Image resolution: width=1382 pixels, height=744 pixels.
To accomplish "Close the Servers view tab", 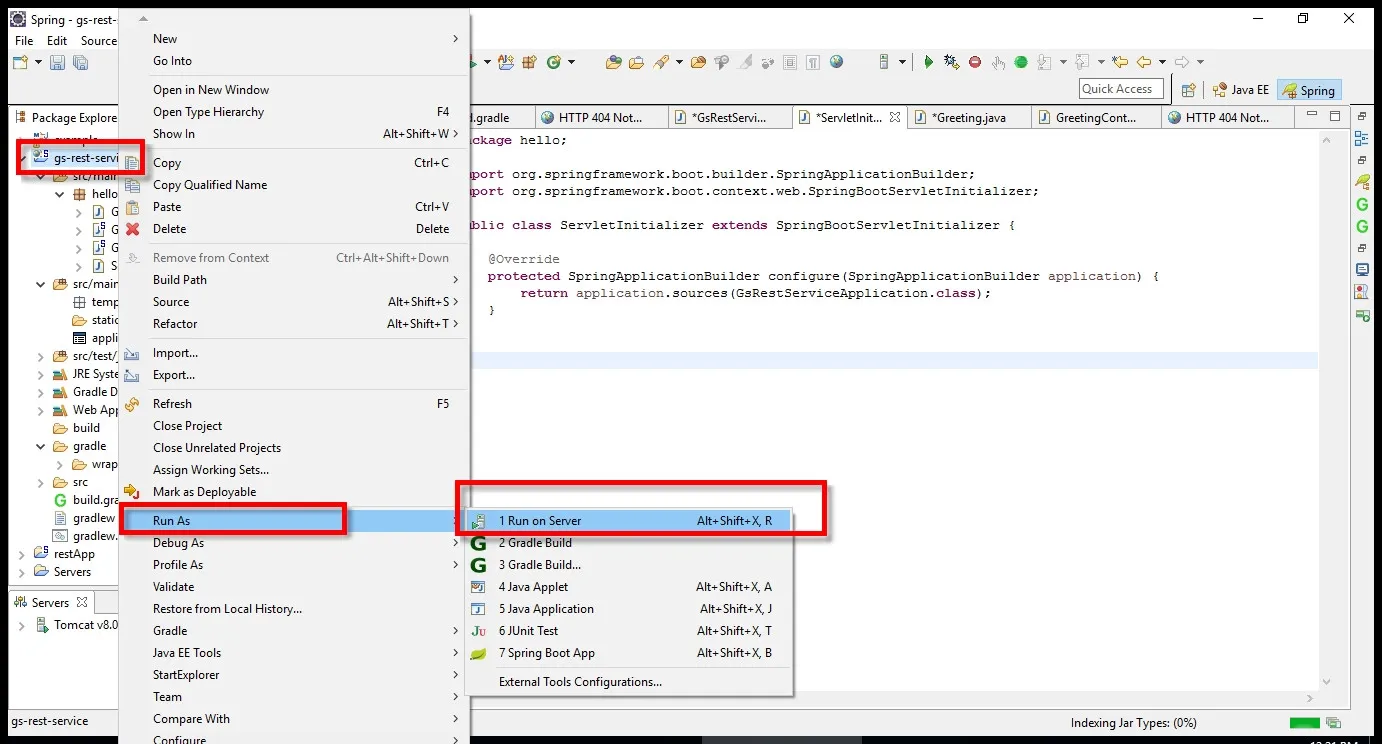I will (82, 603).
